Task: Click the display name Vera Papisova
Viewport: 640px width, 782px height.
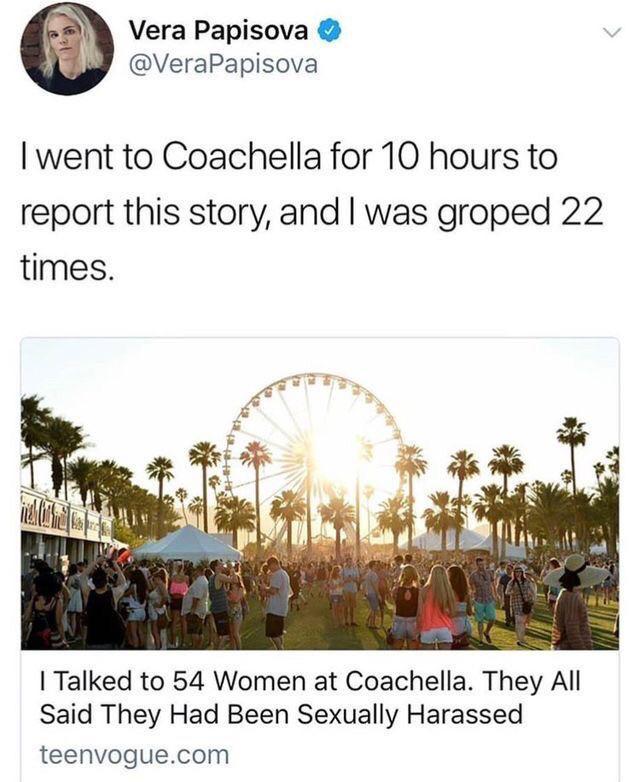Action: [218, 32]
